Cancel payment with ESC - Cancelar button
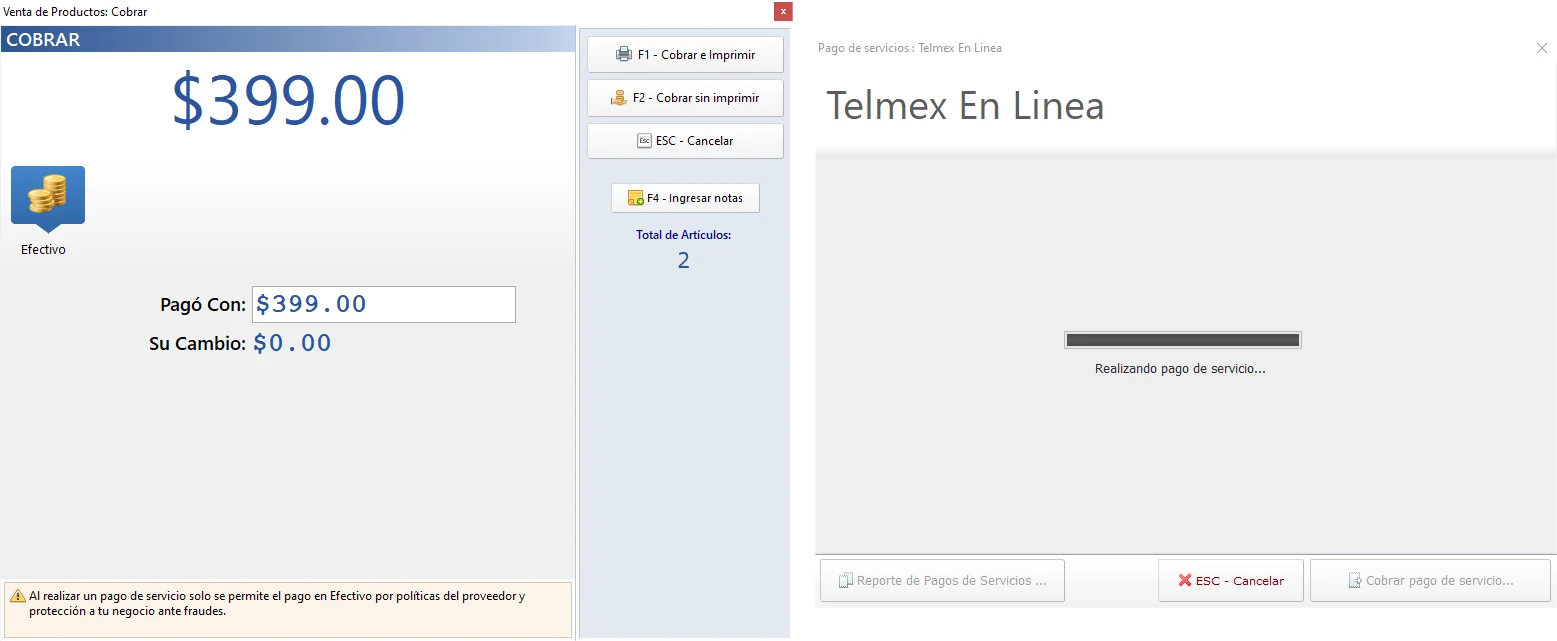Screen dimensions: 1557x641 tap(1230, 580)
